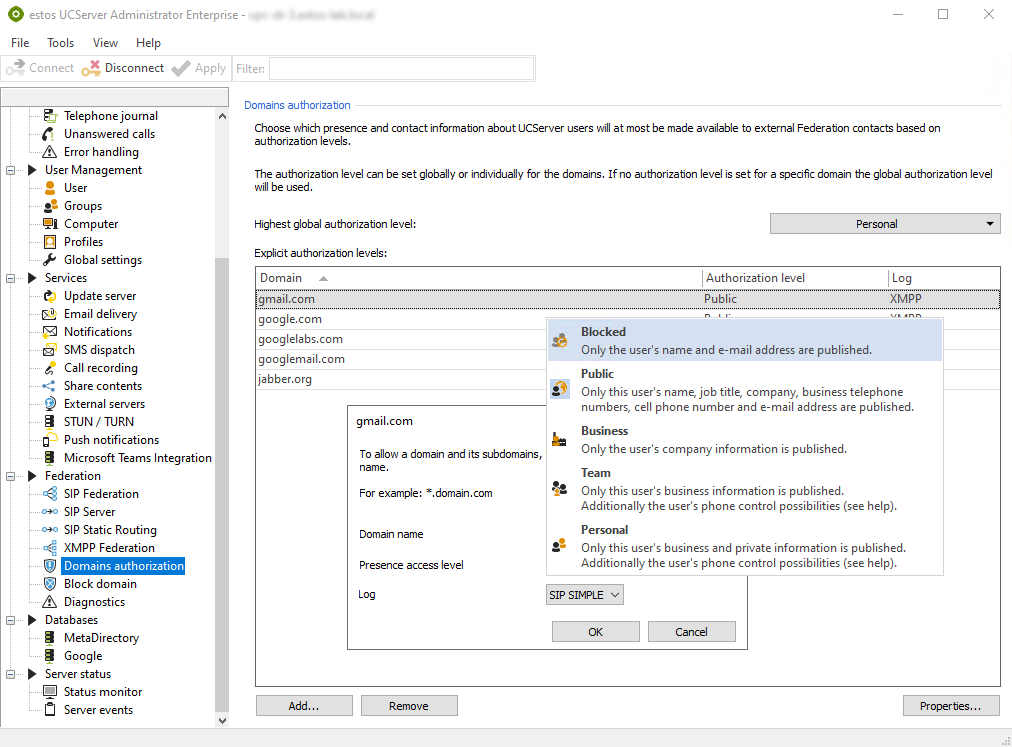Click the Diagnostics warning triangle icon

49,602
